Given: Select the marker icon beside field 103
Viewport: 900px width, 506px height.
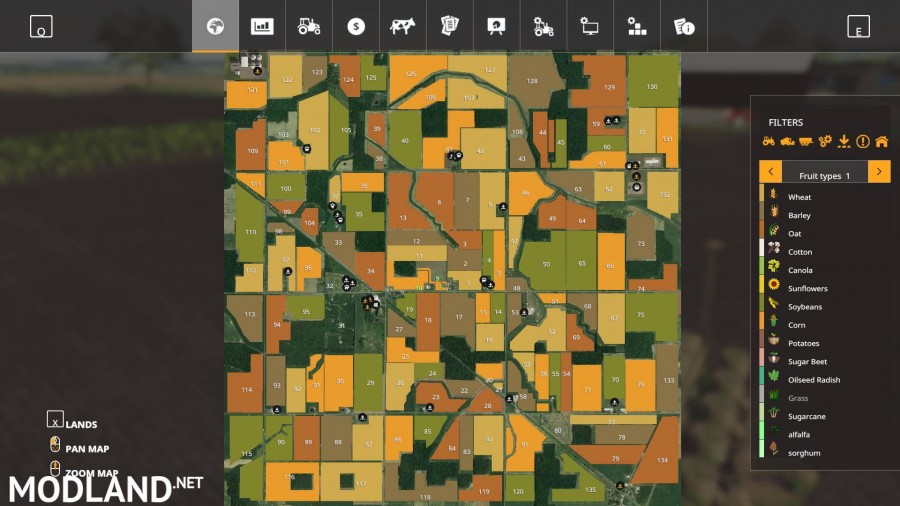Looking at the screenshot, I should point(307,149).
